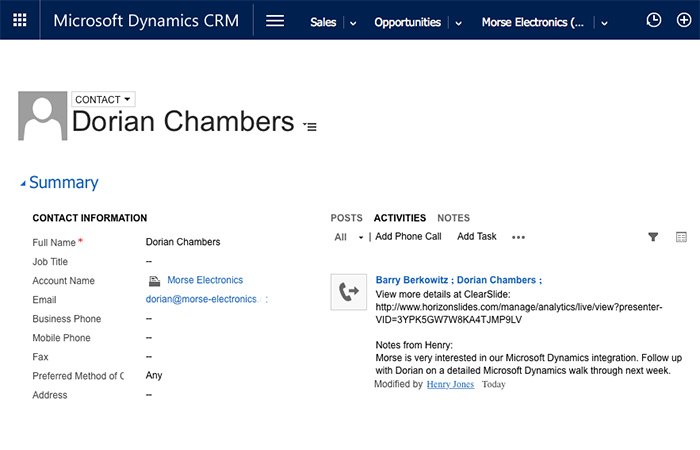
Task: Click the Email field label
Action: [x=44, y=300]
